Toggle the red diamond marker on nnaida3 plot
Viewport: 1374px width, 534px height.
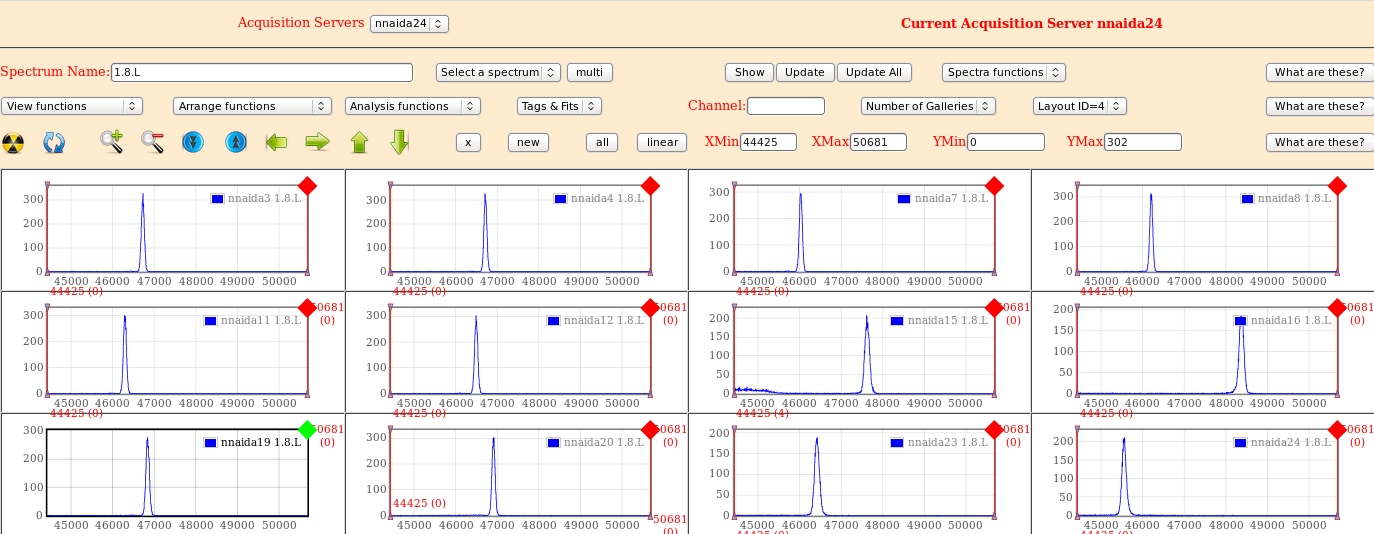coord(307,186)
